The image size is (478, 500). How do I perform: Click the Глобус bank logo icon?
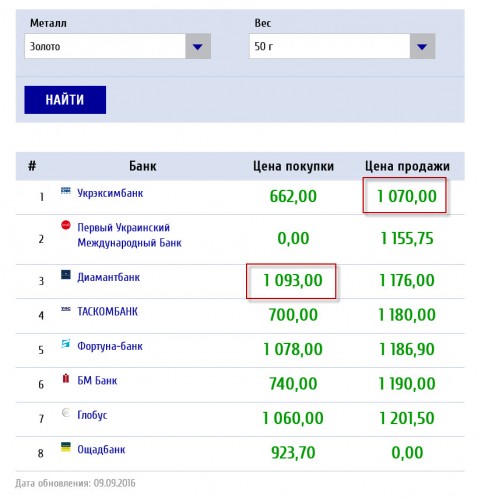coord(66,413)
